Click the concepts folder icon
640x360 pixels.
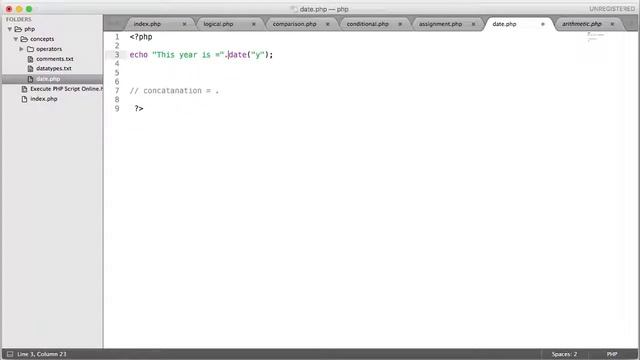[24, 39]
